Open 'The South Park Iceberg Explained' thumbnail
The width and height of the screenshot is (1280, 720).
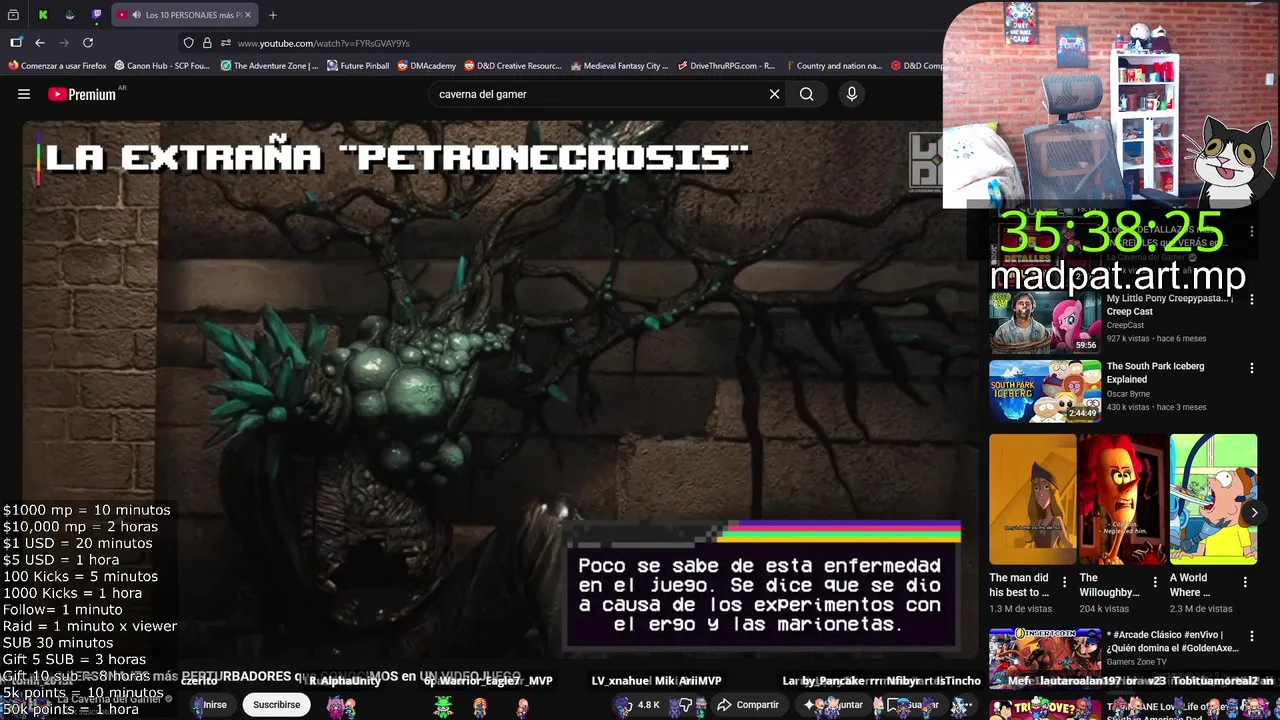click(x=1045, y=391)
